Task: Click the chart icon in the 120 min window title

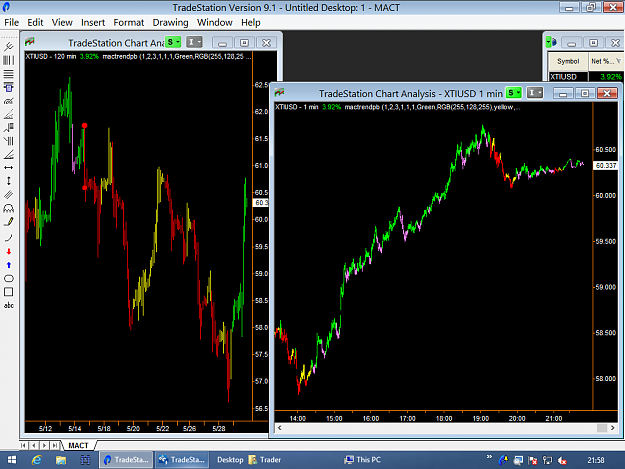Action: (30, 42)
